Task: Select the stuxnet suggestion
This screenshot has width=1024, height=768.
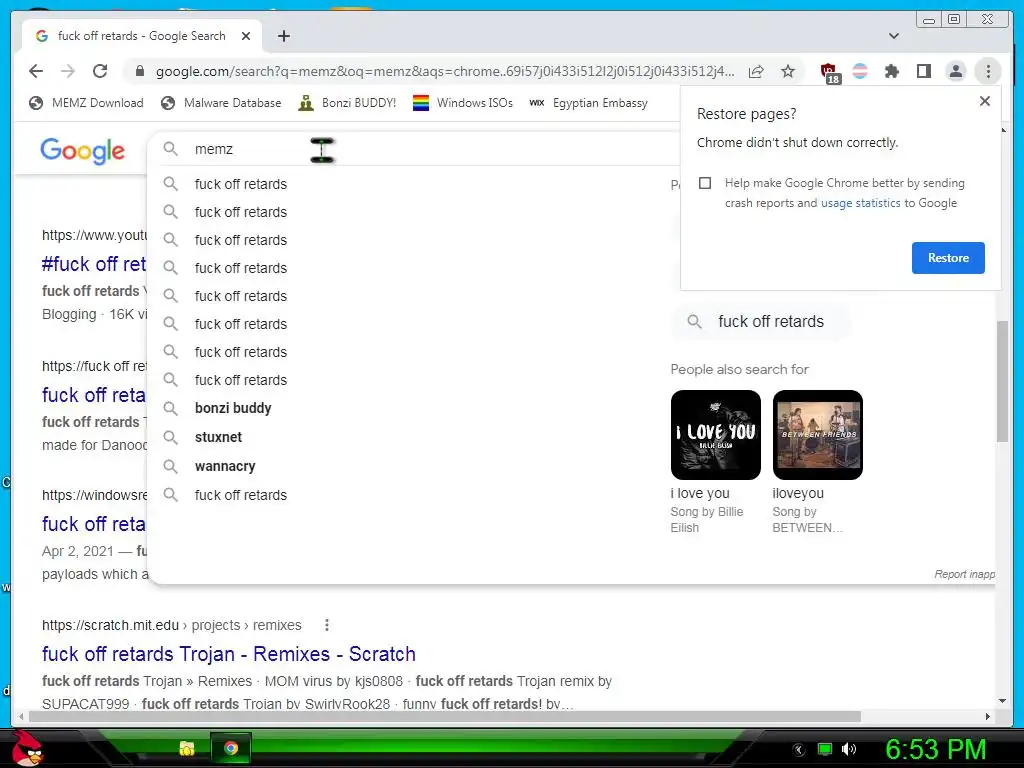Action: 218,437
